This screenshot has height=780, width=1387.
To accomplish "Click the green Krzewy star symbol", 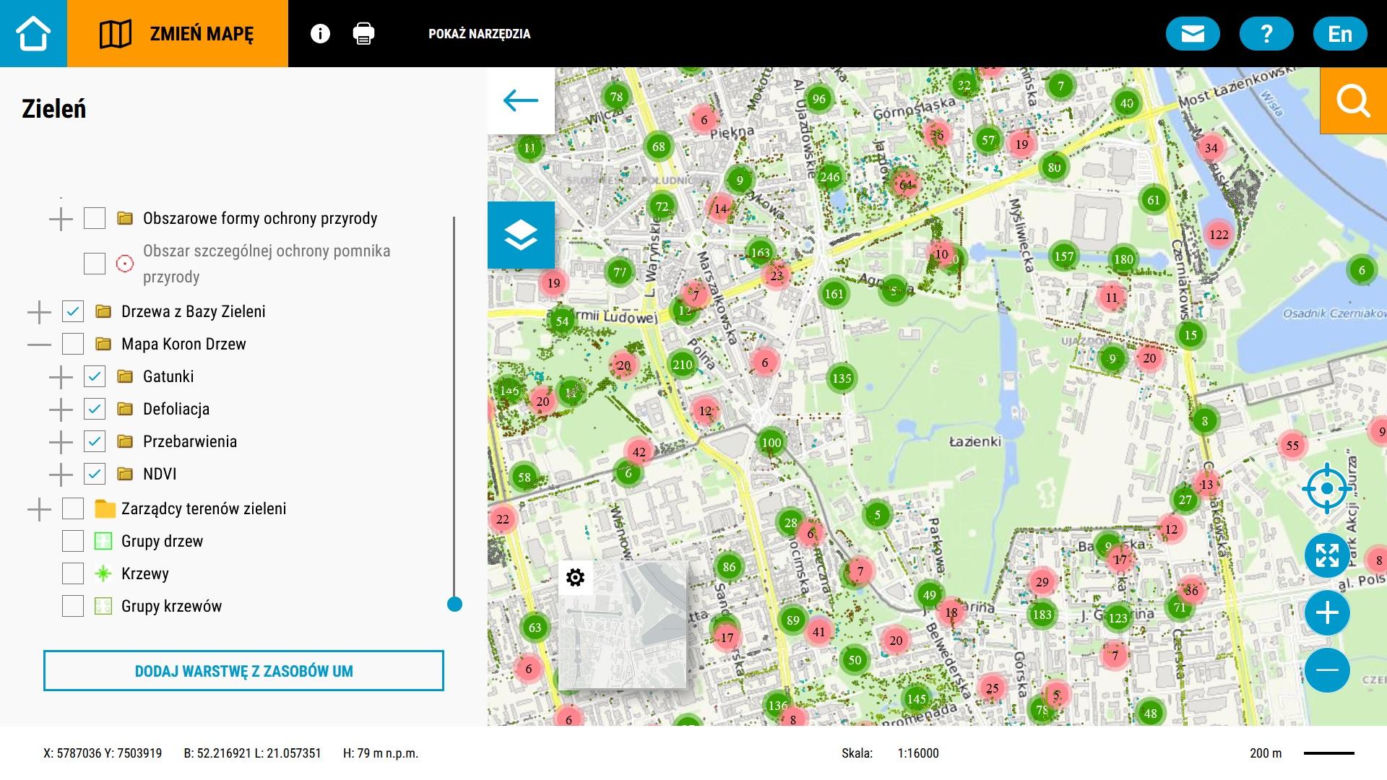I will click(x=103, y=574).
